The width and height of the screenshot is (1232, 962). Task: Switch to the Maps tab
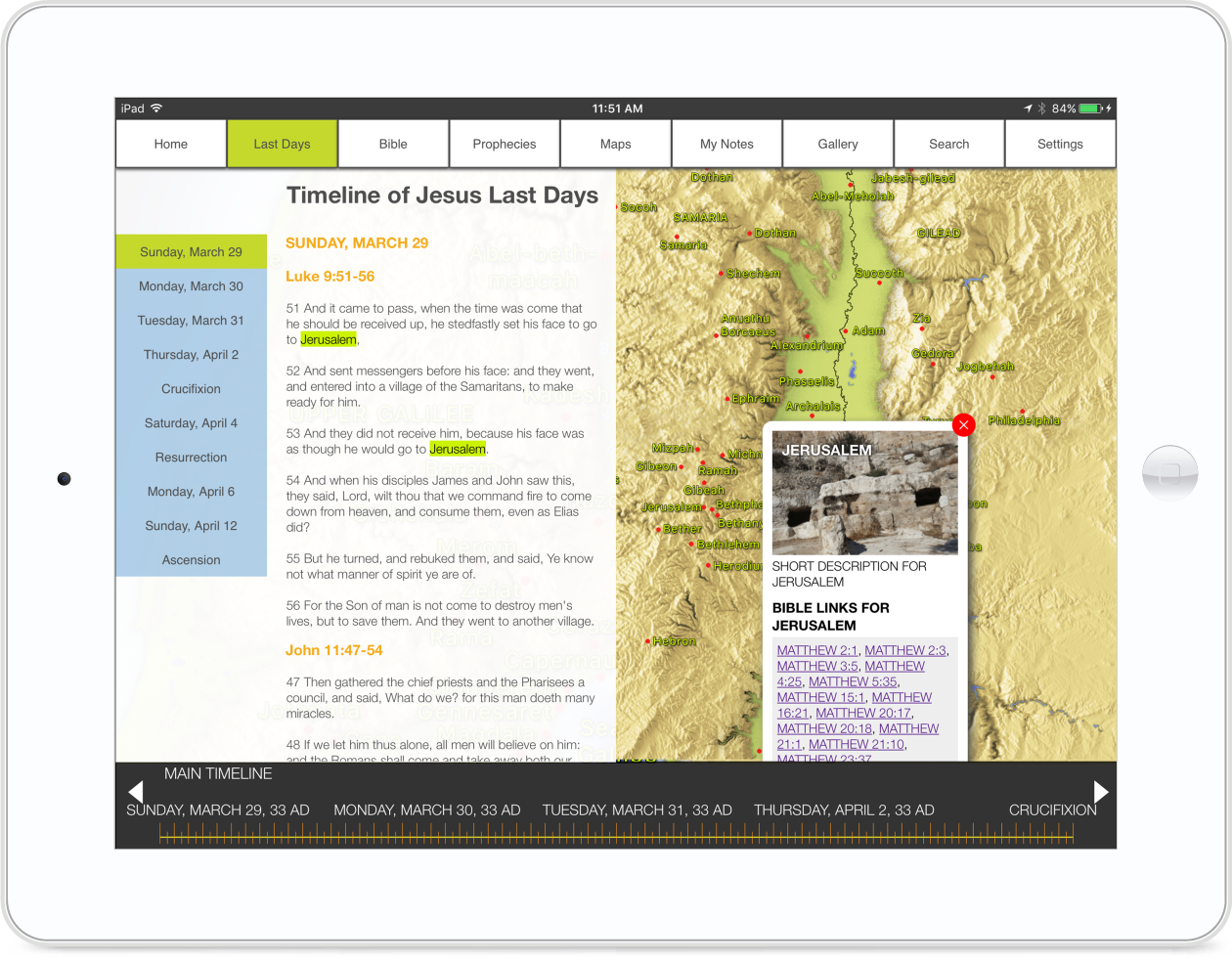tap(615, 144)
